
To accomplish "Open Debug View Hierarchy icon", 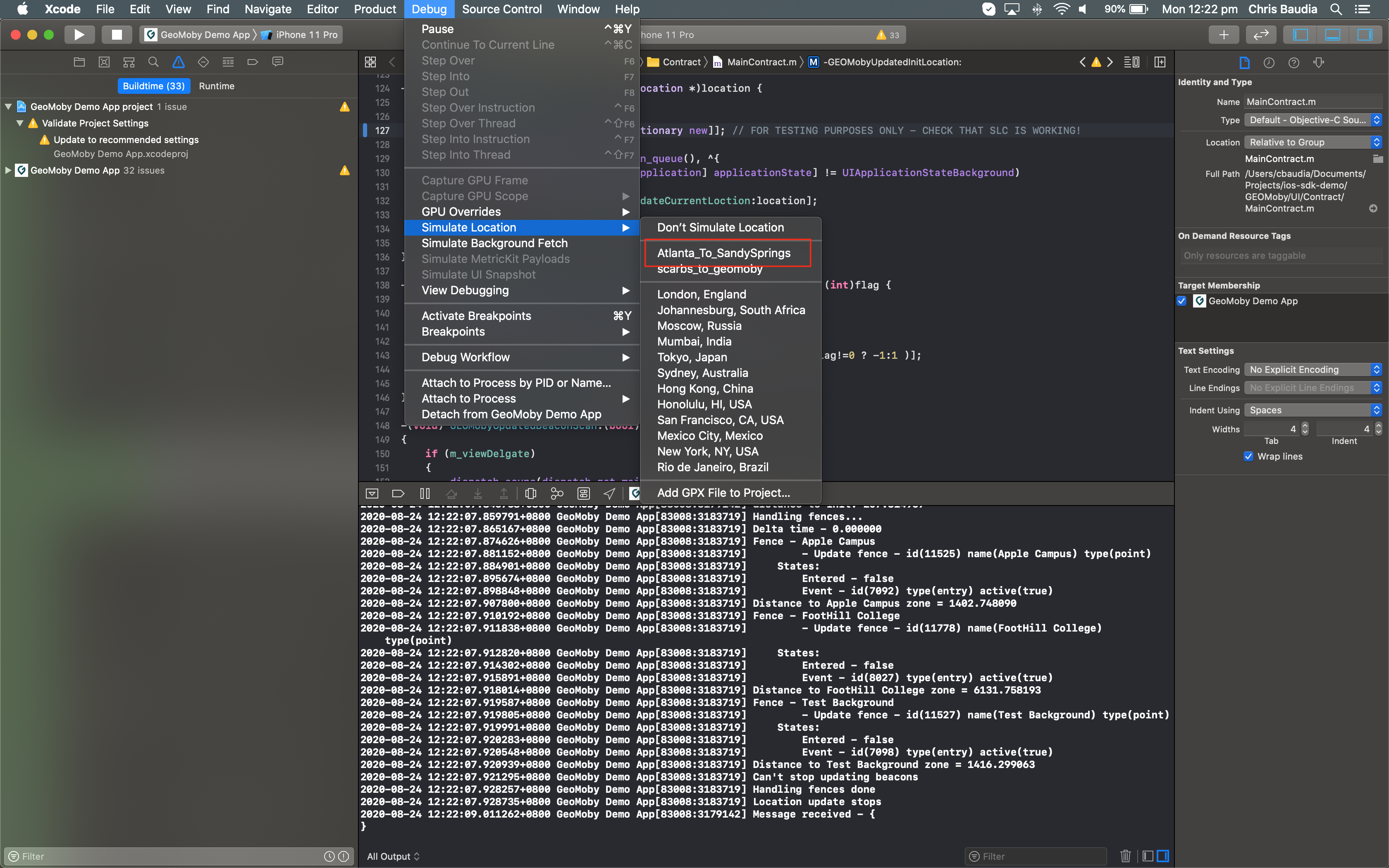I will tap(531, 493).
